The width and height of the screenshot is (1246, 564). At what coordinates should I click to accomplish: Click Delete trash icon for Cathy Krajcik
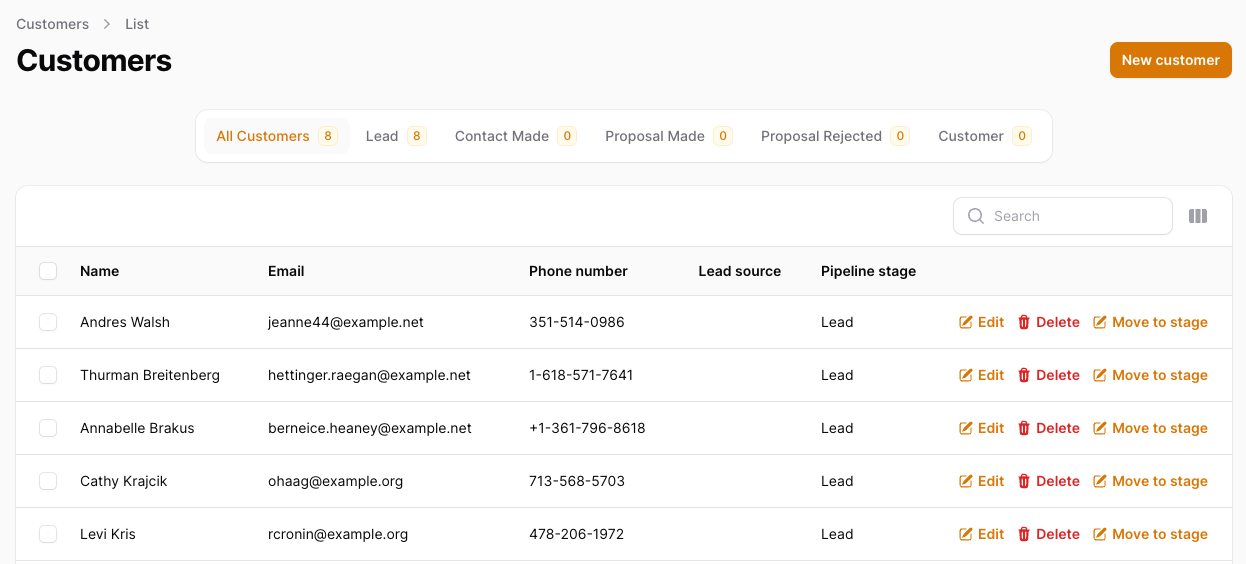coord(1024,481)
